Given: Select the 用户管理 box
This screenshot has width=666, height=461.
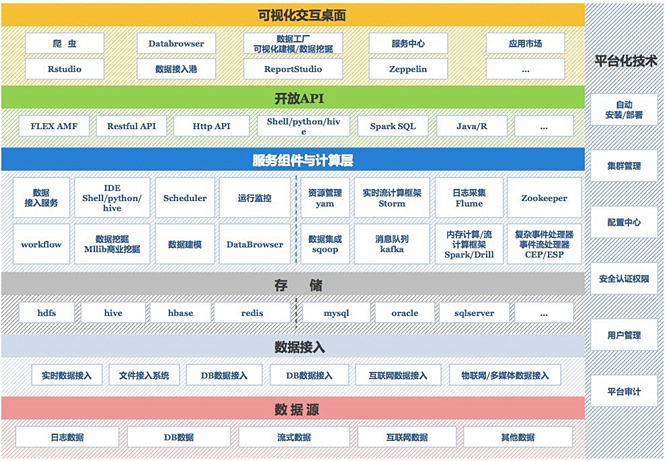Looking at the screenshot, I should [624, 335].
